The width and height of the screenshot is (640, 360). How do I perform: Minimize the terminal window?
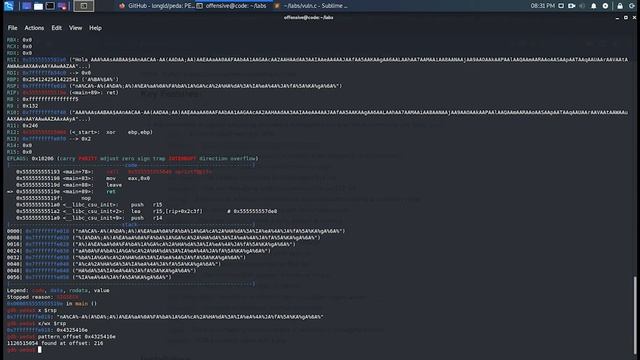(617, 18)
